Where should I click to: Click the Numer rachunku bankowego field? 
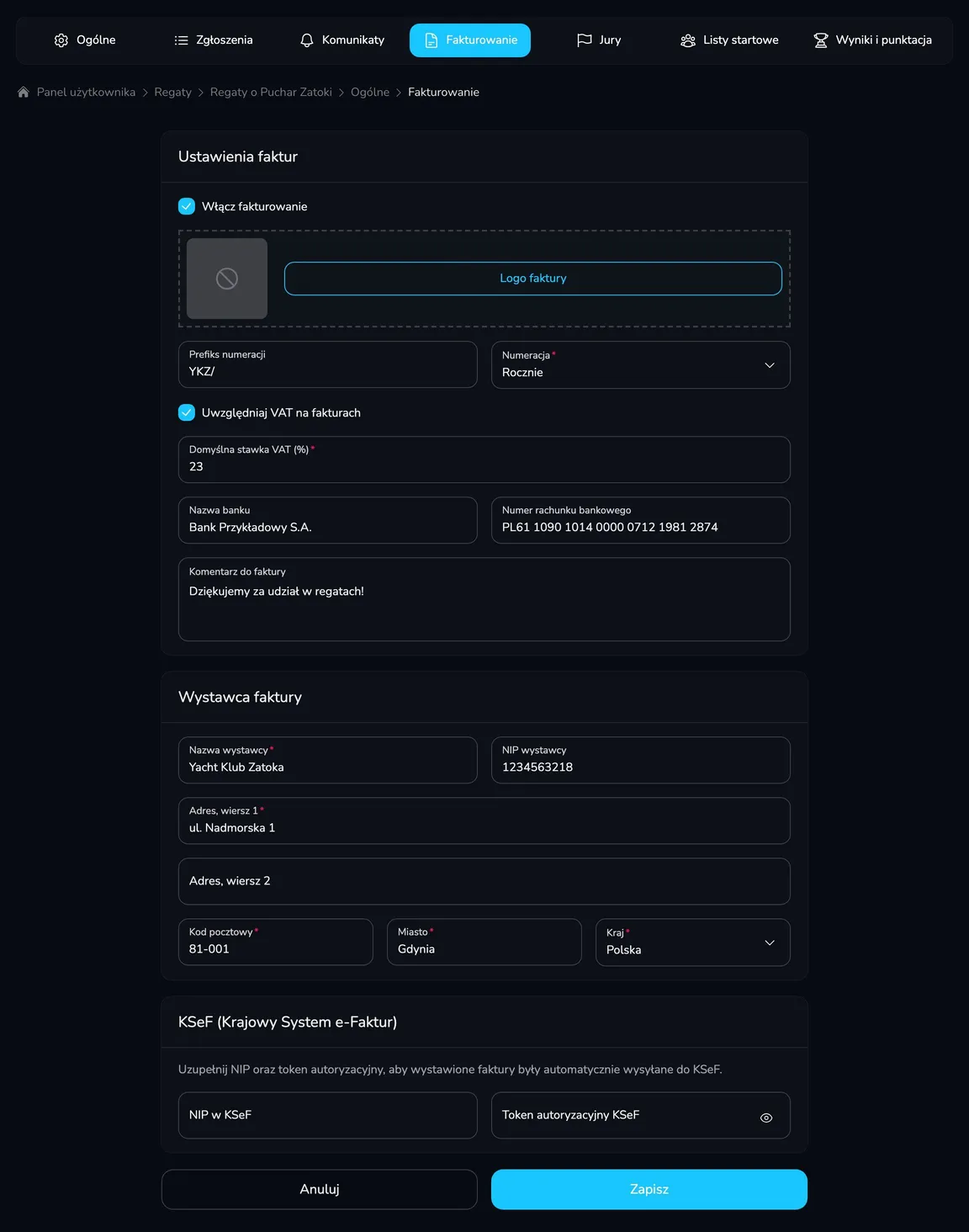point(641,520)
